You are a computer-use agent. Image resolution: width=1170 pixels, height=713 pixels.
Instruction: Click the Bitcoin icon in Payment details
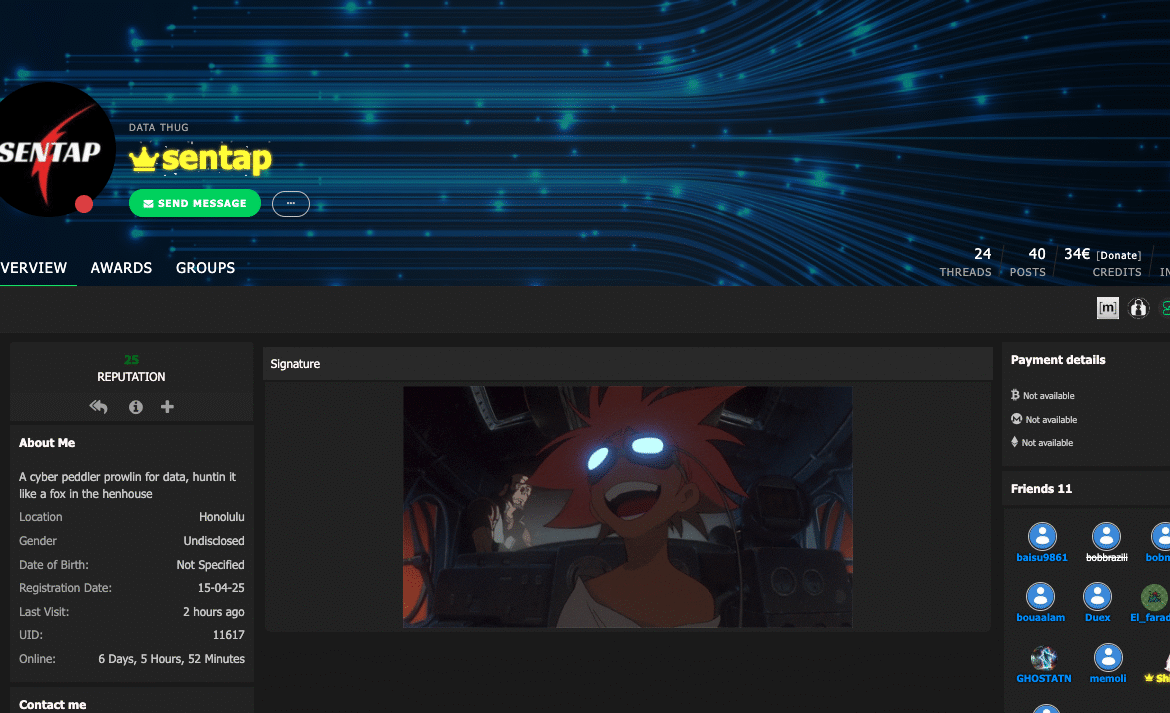tap(1015, 395)
